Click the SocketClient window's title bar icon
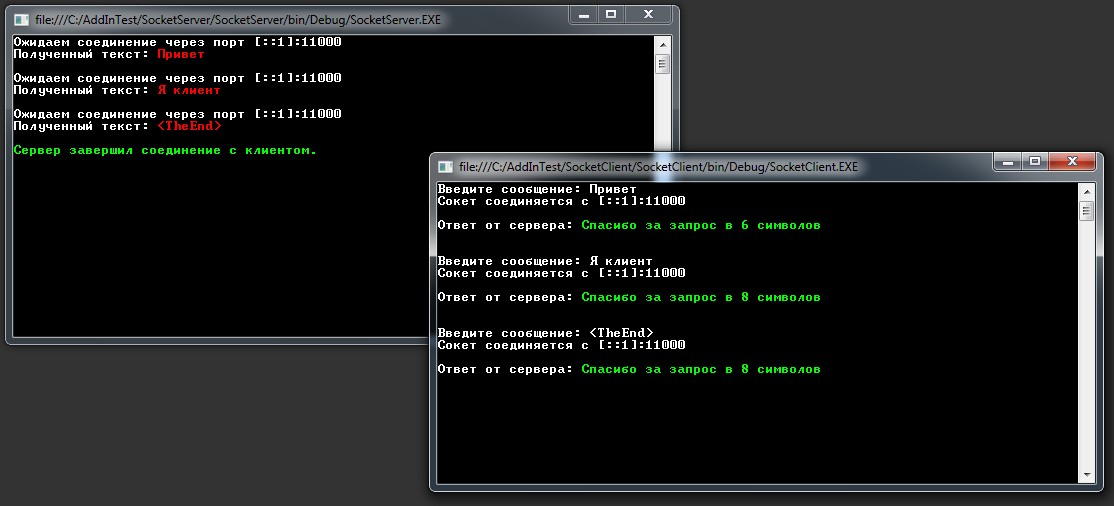This screenshot has width=1114, height=506. coord(445,167)
